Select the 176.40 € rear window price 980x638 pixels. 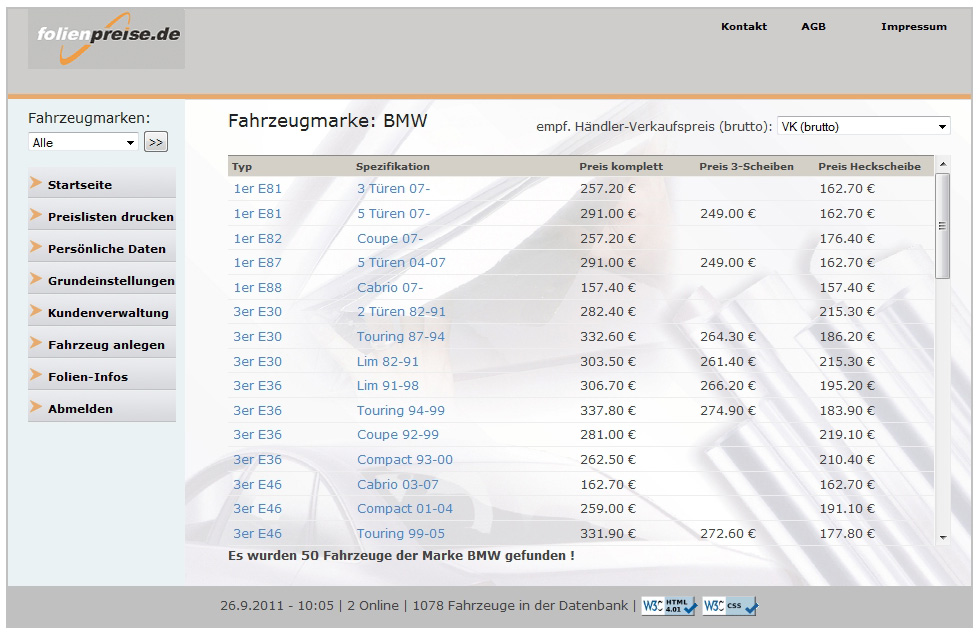pyautogui.click(x=847, y=239)
